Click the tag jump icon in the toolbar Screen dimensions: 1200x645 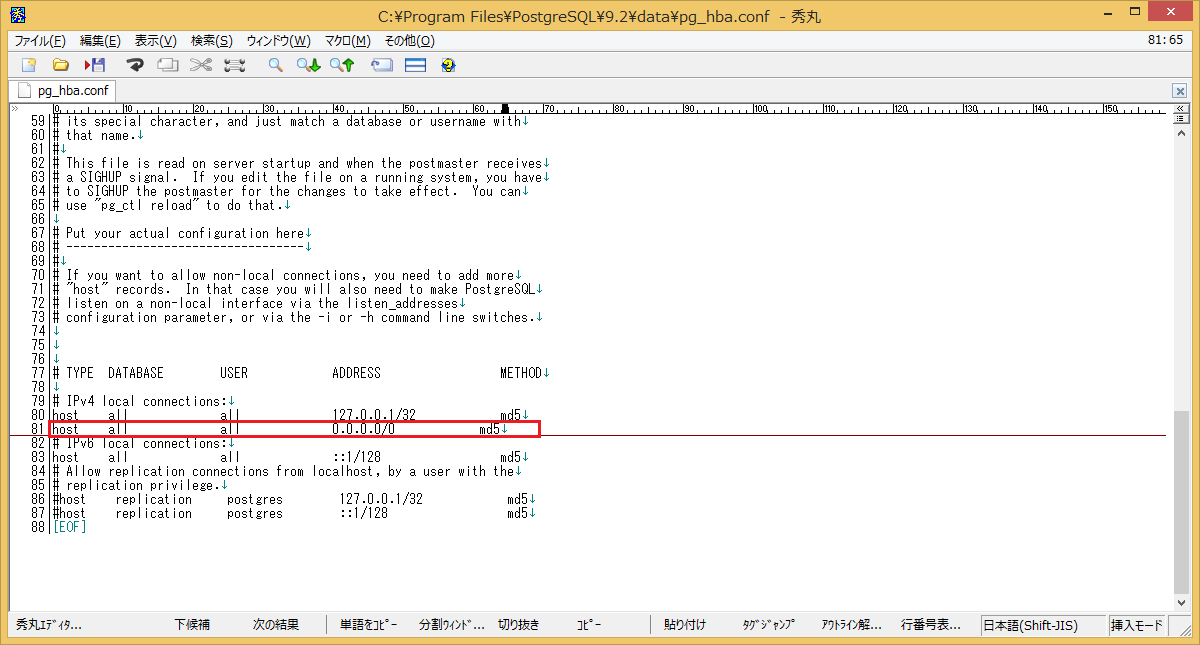(382, 65)
